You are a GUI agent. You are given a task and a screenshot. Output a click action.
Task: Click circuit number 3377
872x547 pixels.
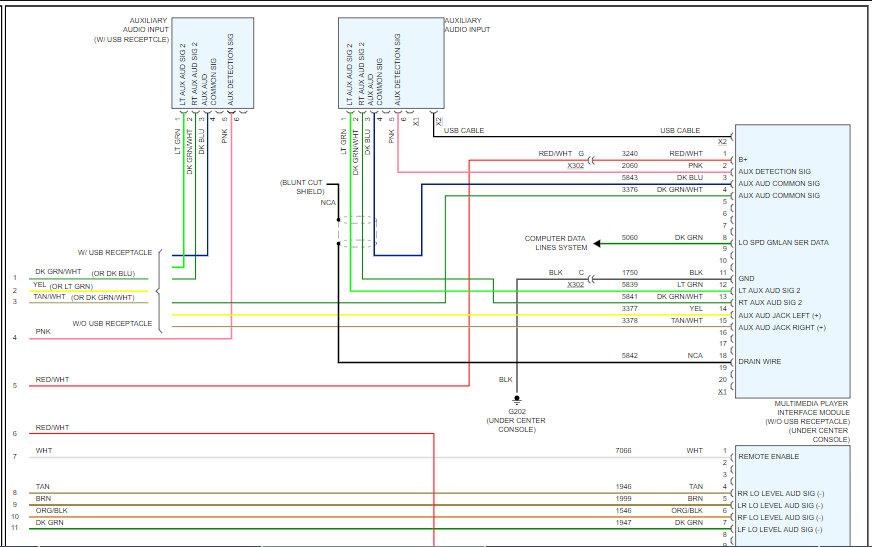(x=630, y=309)
